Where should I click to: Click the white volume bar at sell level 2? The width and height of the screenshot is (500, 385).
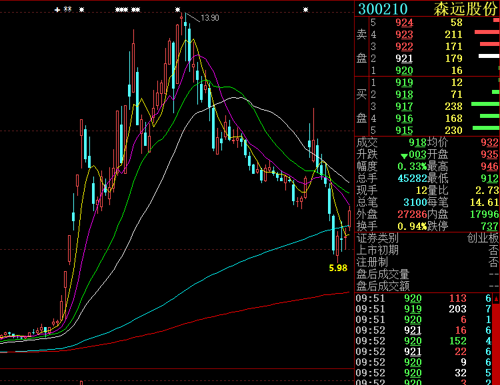[489, 56]
